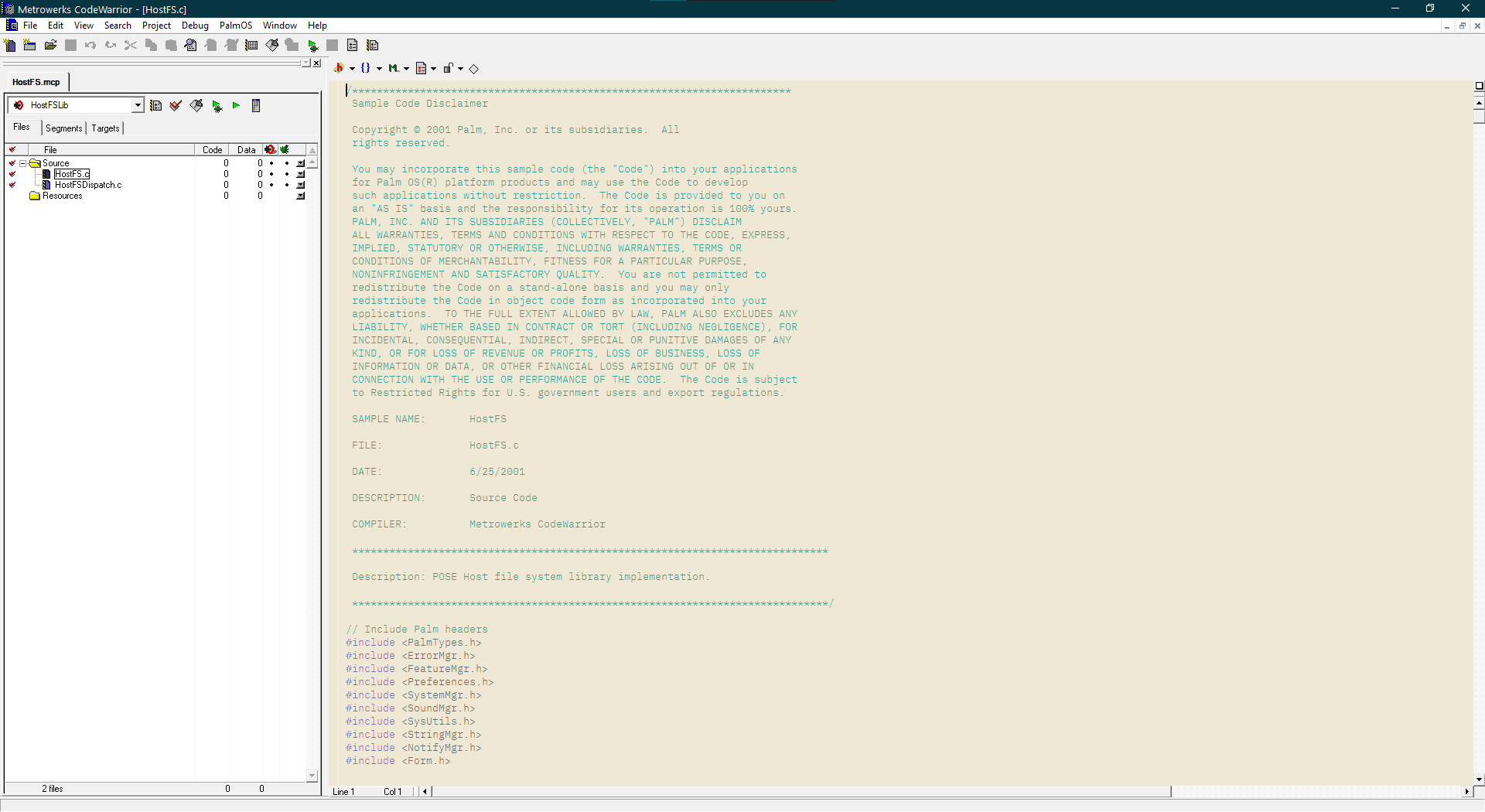
Task: Open a file using the Open folder icon
Action: pos(49,46)
